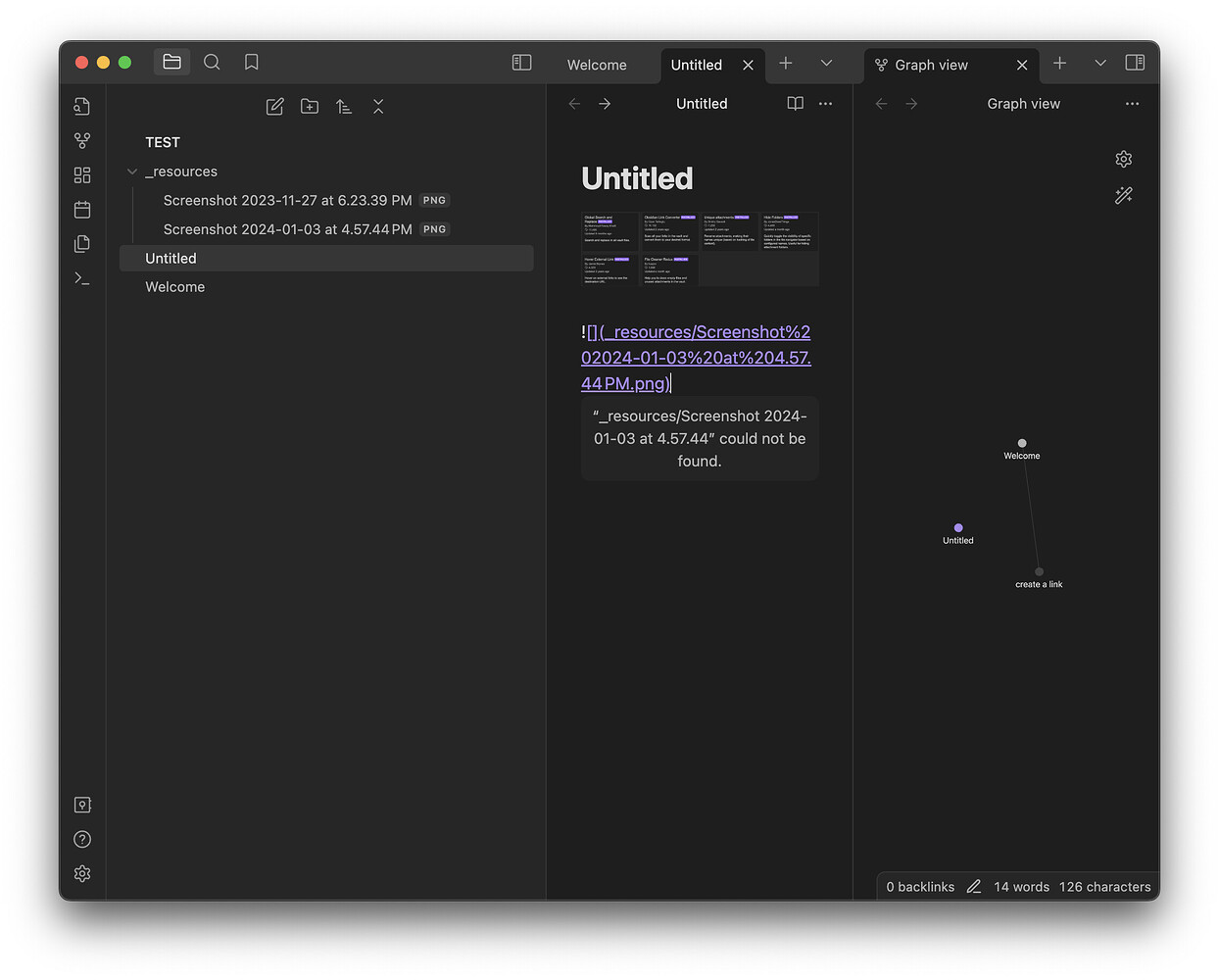The image size is (1219, 980).
Task: Collapse all folders using the collapse icon
Action: 378,106
